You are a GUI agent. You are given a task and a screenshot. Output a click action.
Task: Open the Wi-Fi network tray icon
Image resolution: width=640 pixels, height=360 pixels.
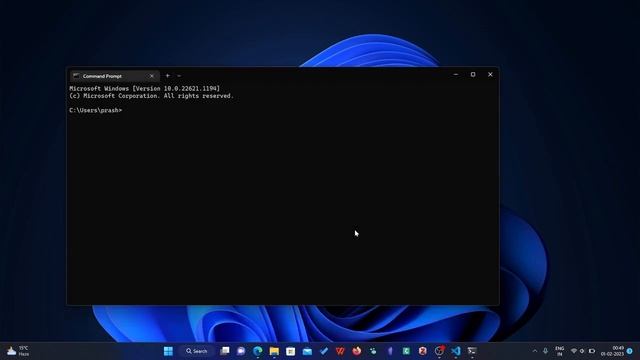point(574,351)
